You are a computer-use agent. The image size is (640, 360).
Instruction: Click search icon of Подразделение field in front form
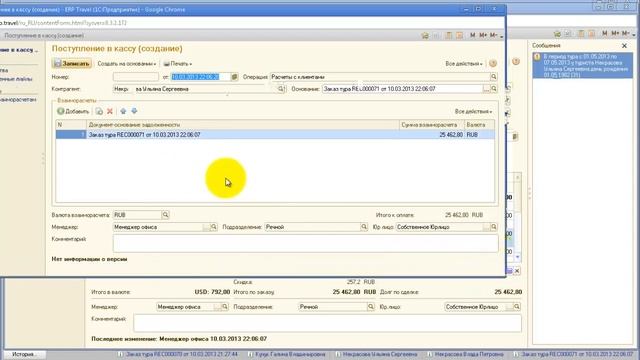(364, 227)
